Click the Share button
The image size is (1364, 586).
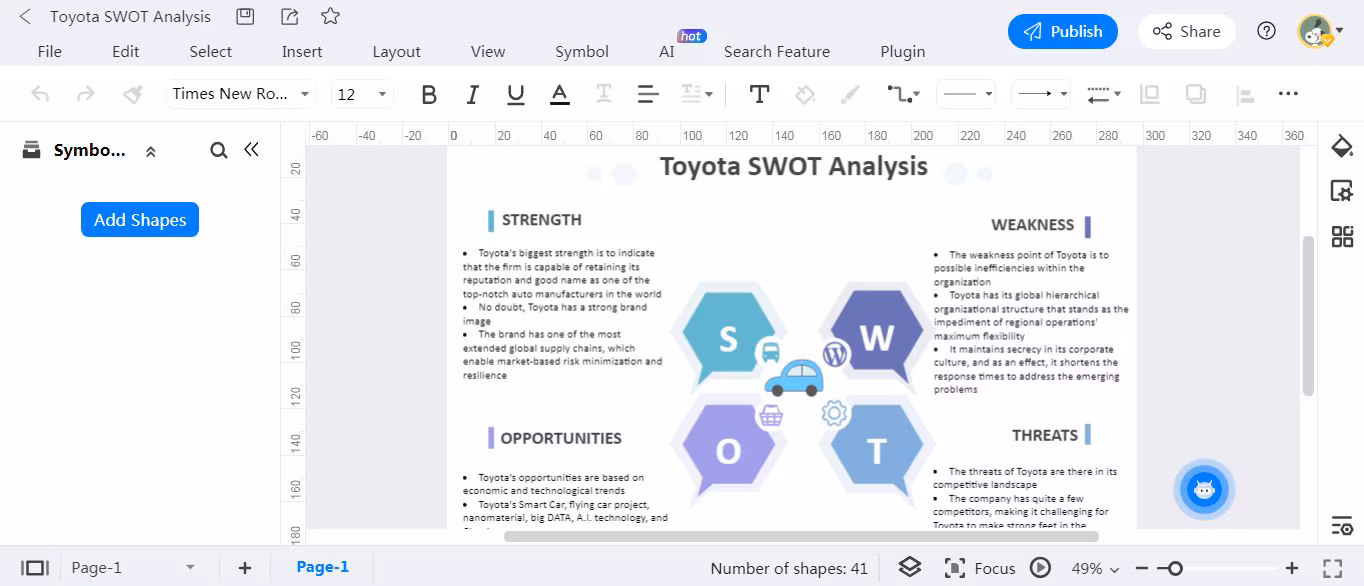[x=1186, y=31]
